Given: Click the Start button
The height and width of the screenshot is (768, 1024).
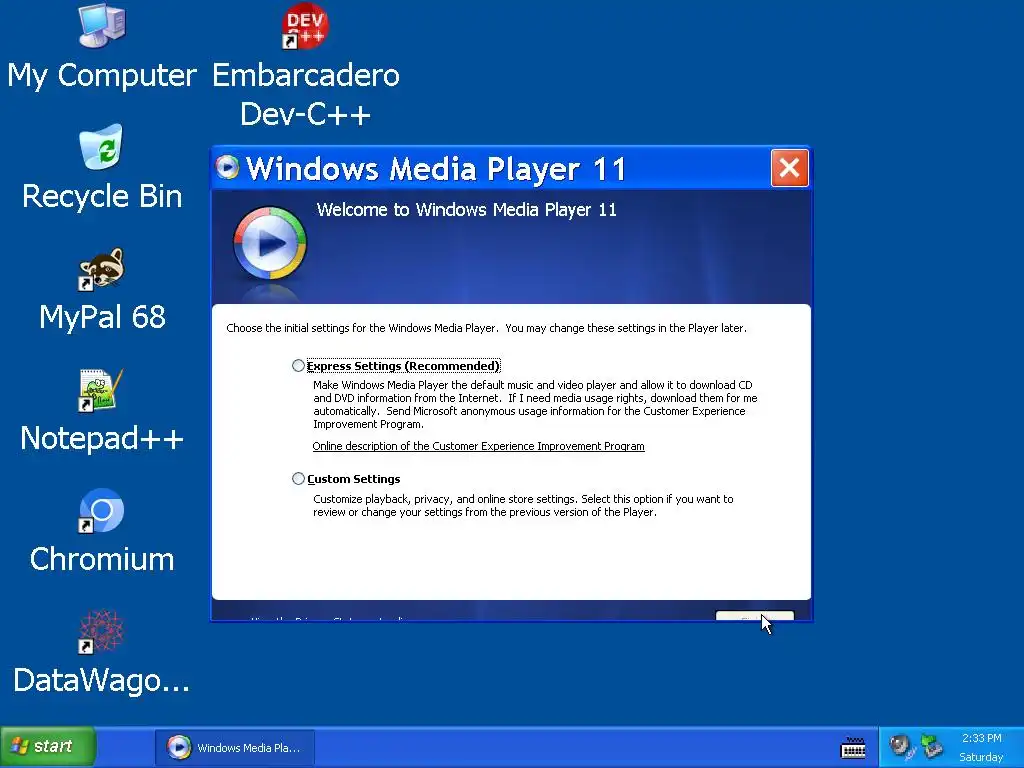Looking at the screenshot, I should pyautogui.click(x=48, y=746).
